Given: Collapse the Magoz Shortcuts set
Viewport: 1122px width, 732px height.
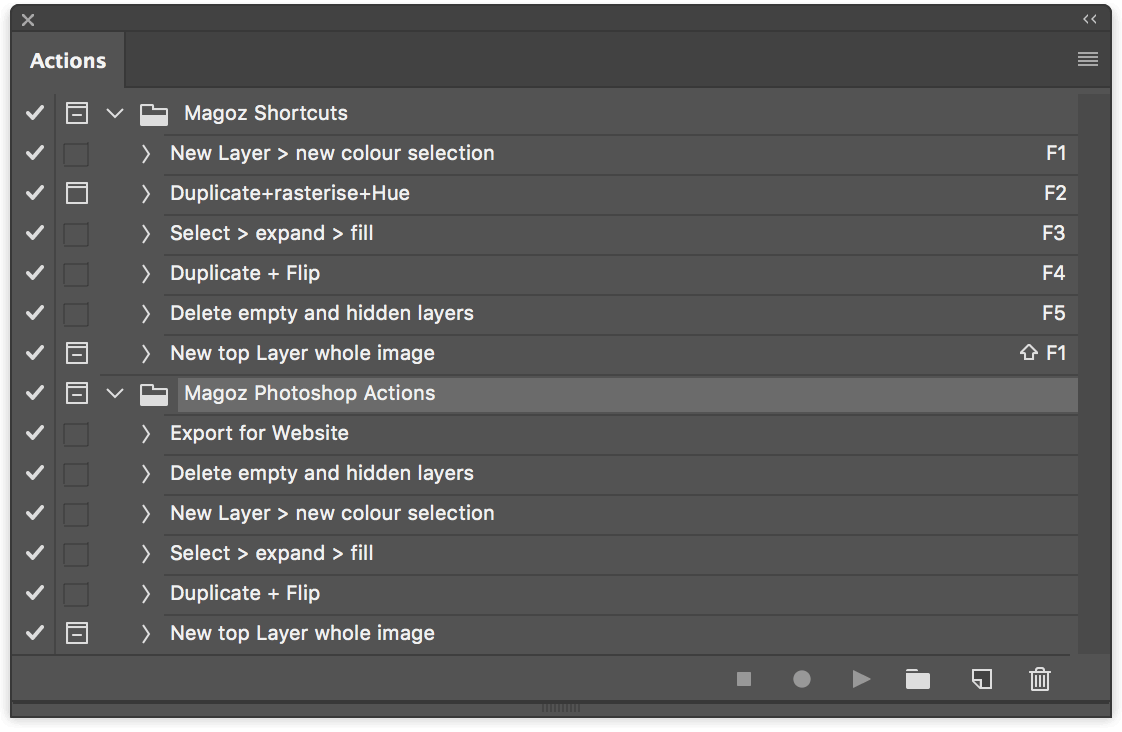Looking at the screenshot, I should 114,113.
